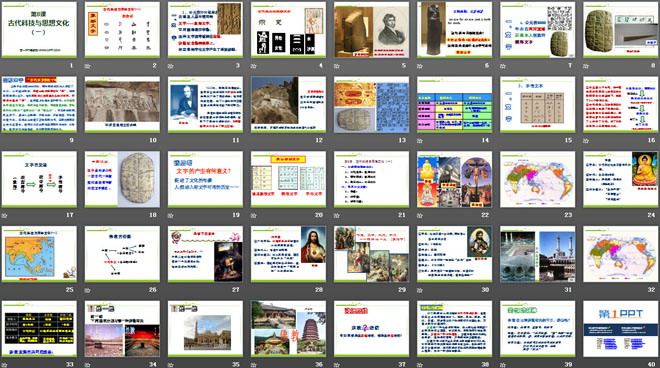Click the animation star under slide 17
This screenshot has height=368, width=660.
[4, 216]
